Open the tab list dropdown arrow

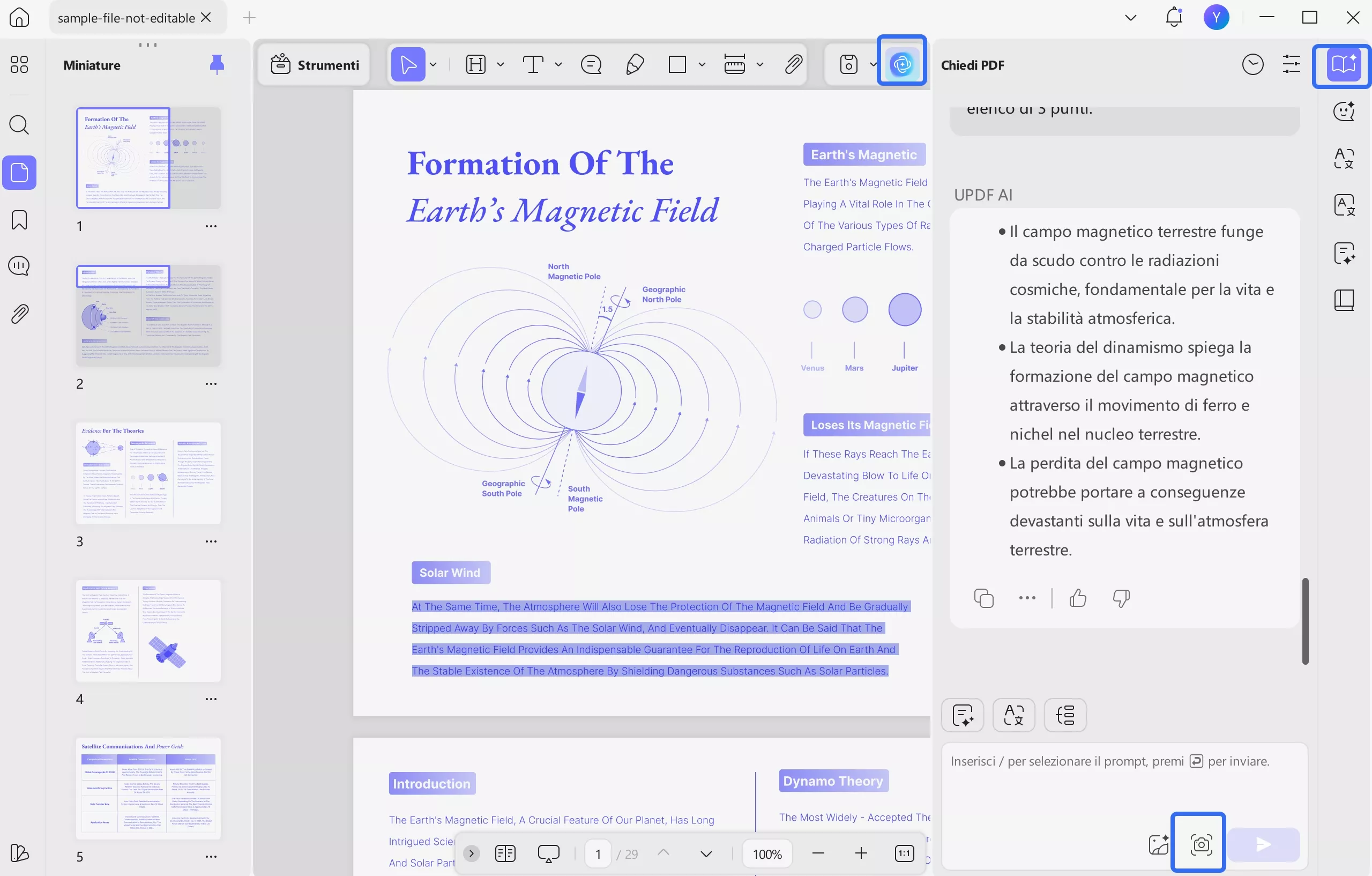point(1130,18)
